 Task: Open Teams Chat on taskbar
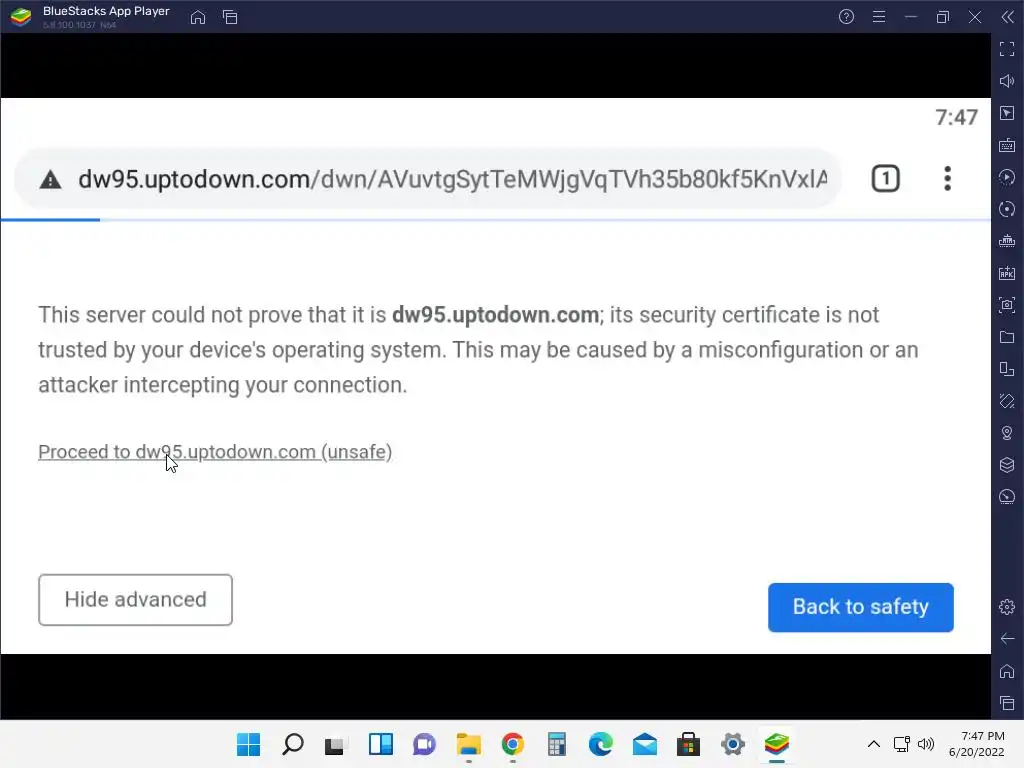(424, 744)
